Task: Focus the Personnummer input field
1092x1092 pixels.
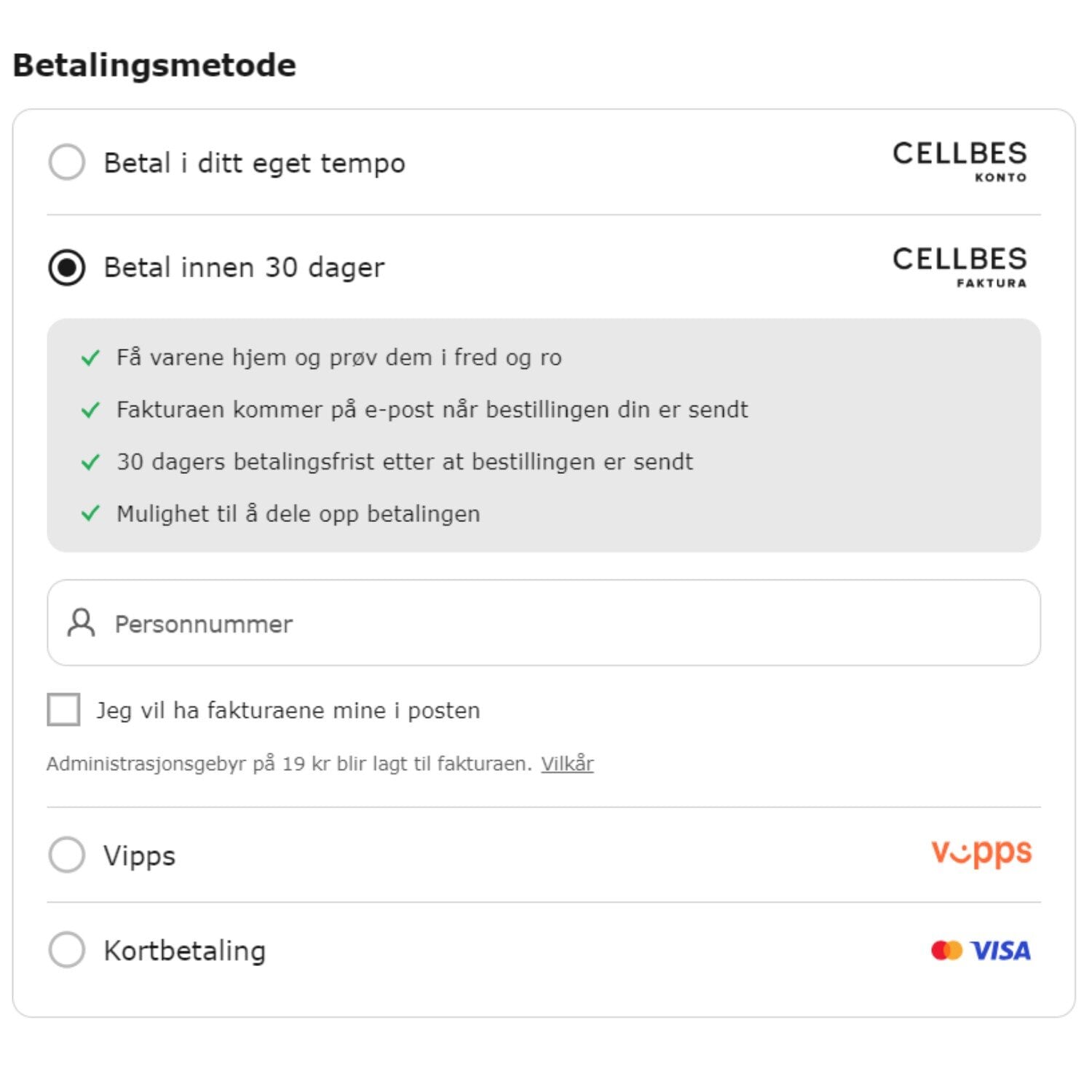Action: click(x=544, y=622)
